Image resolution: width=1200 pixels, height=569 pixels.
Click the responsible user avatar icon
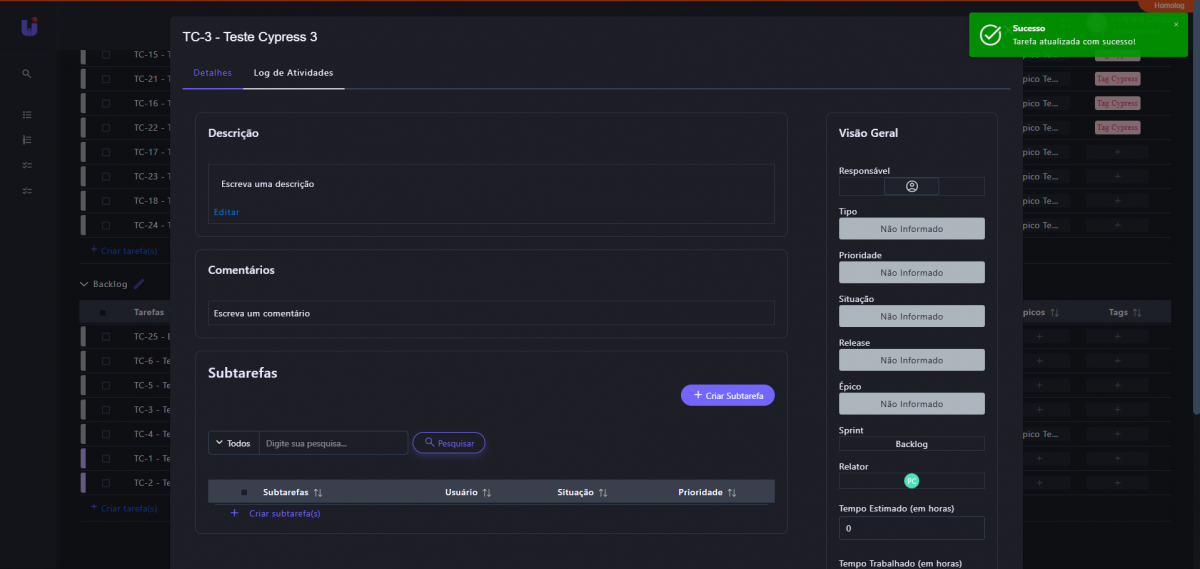[x=911, y=186]
